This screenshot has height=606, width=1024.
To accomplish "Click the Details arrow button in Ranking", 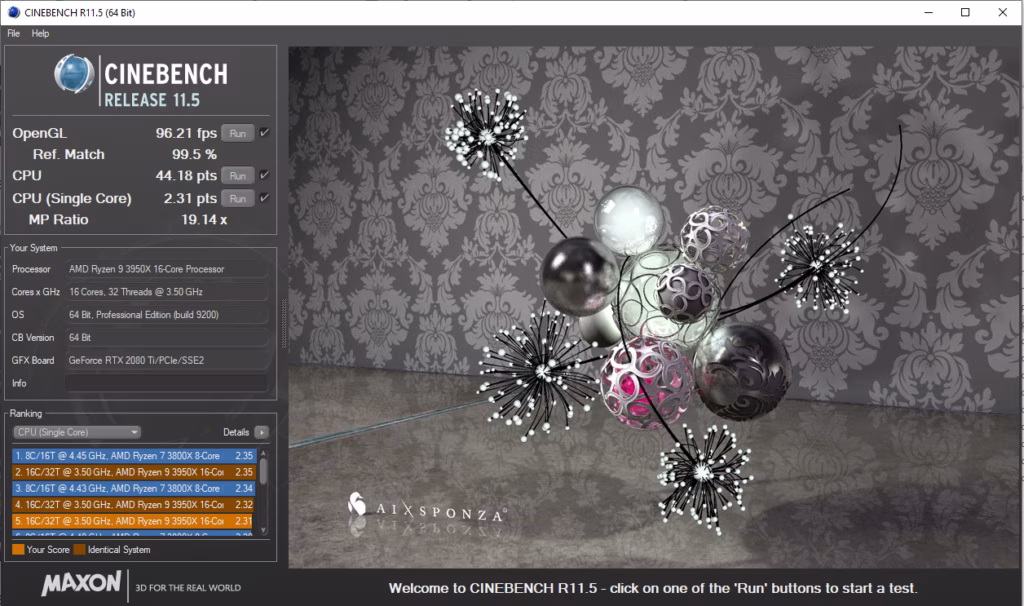I will 261,432.
